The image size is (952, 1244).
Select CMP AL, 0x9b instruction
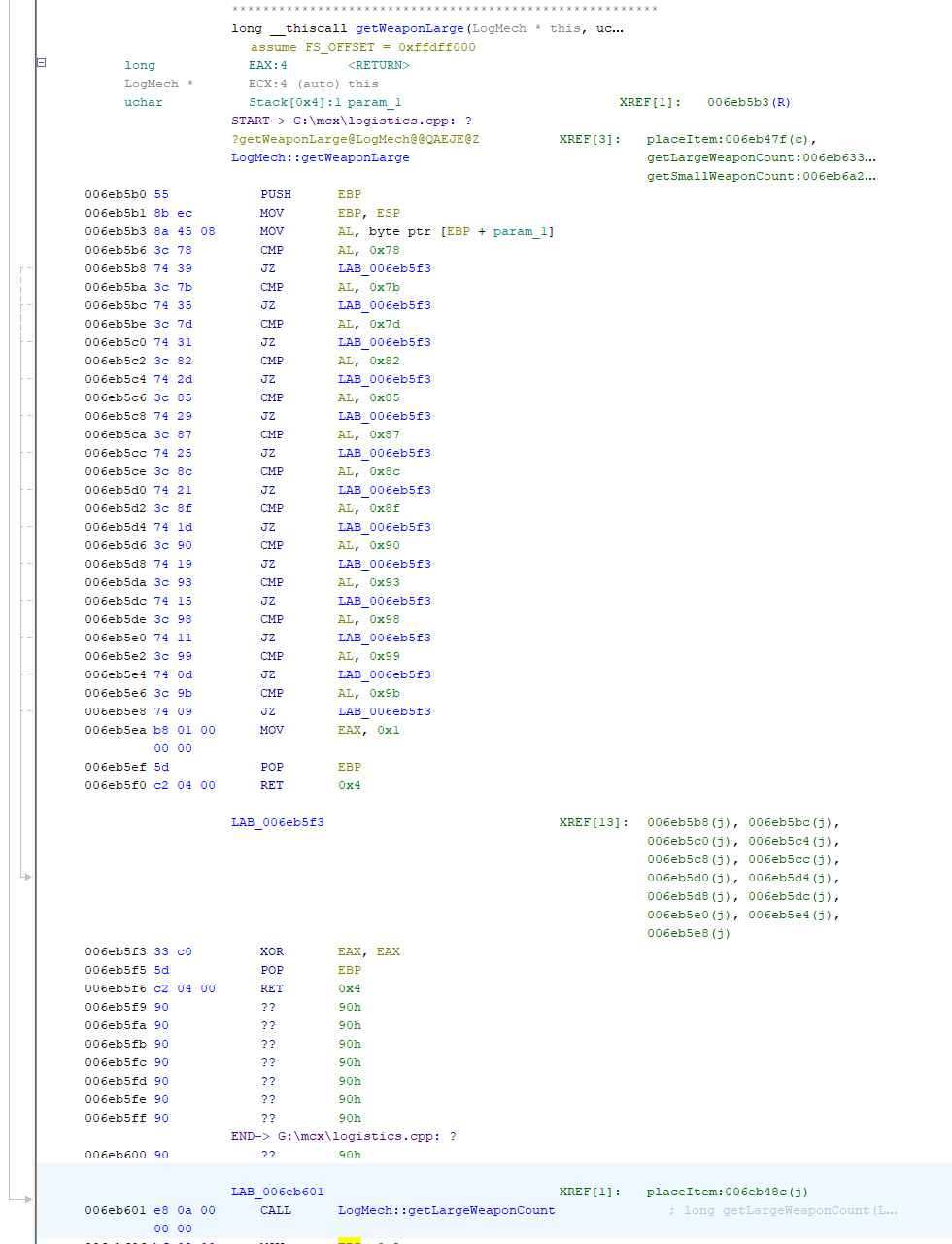point(330,693)
